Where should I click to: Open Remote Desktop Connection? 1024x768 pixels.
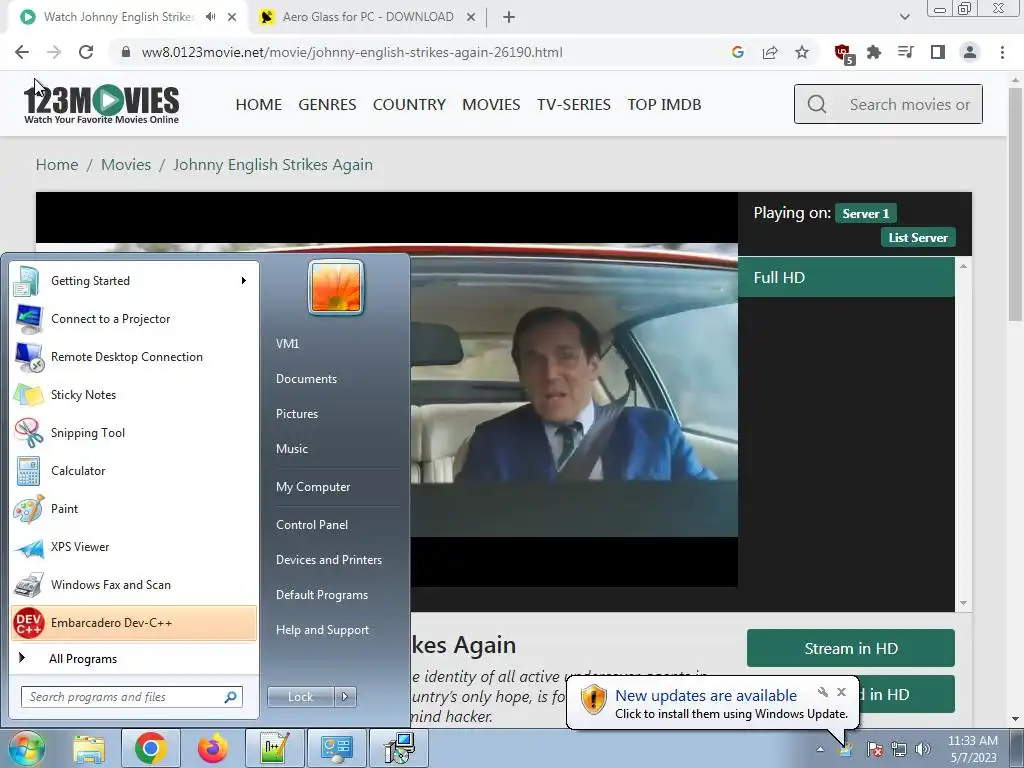134,357
